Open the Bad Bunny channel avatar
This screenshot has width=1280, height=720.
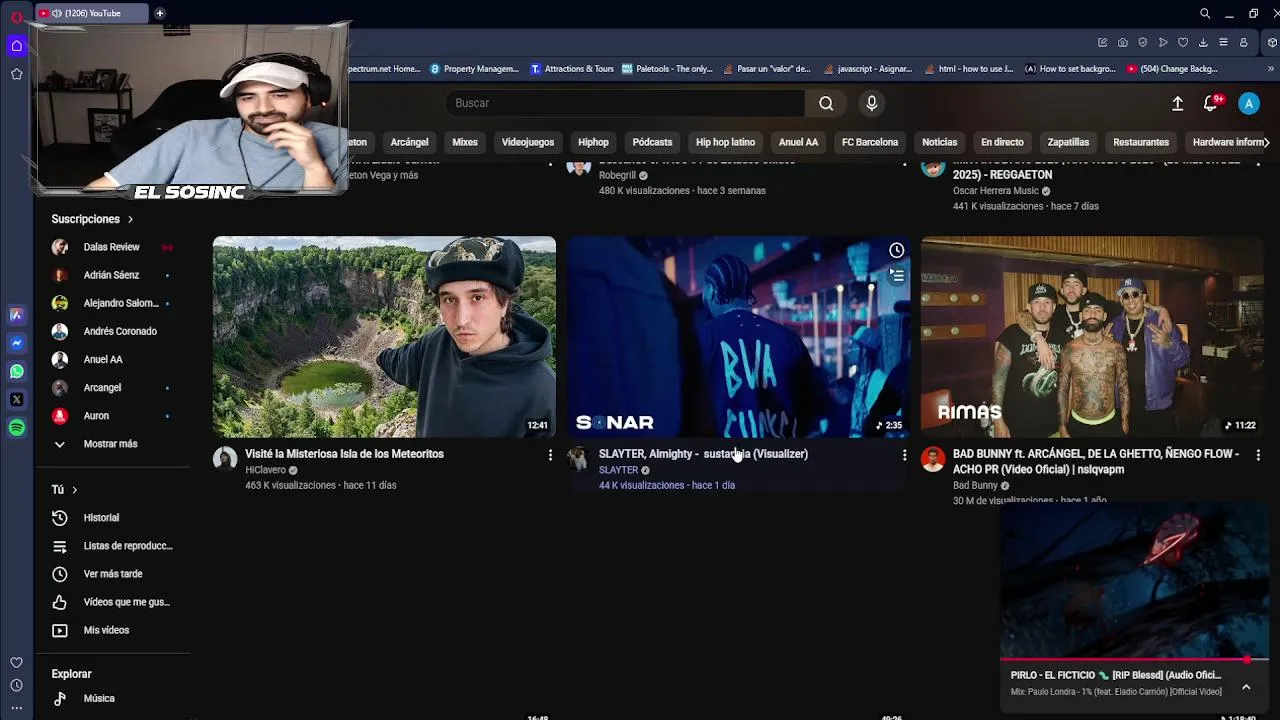[933, 459]
